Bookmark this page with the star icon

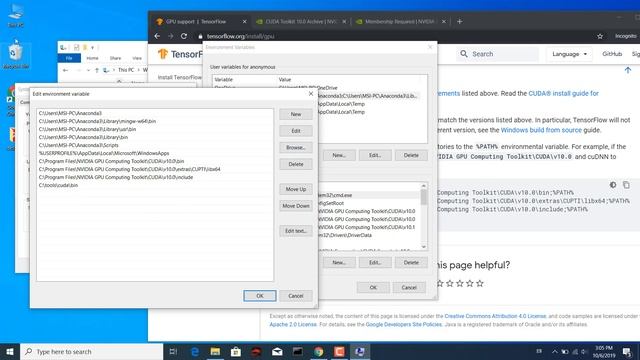click(600, 36)
